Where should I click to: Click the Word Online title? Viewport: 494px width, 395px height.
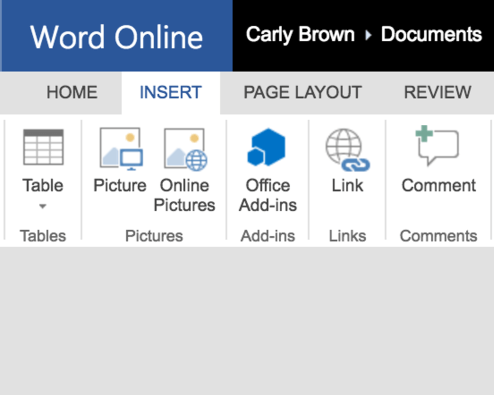116,37
